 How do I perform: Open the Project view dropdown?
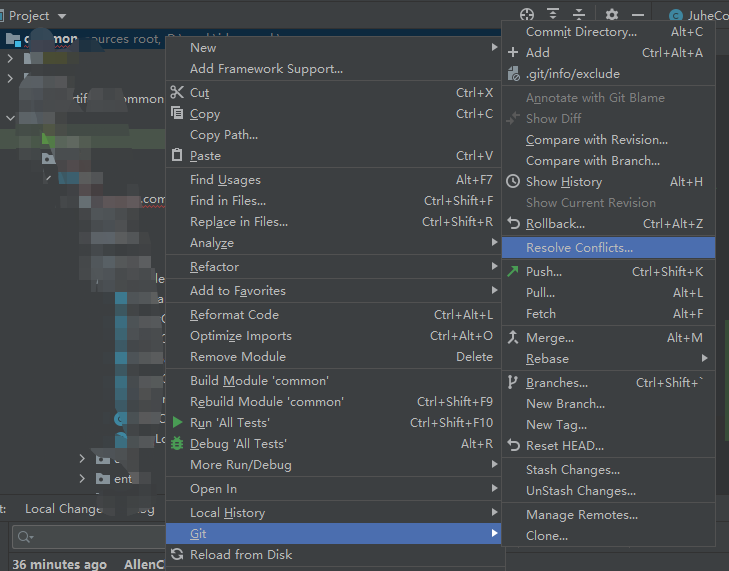pos(62,16)
